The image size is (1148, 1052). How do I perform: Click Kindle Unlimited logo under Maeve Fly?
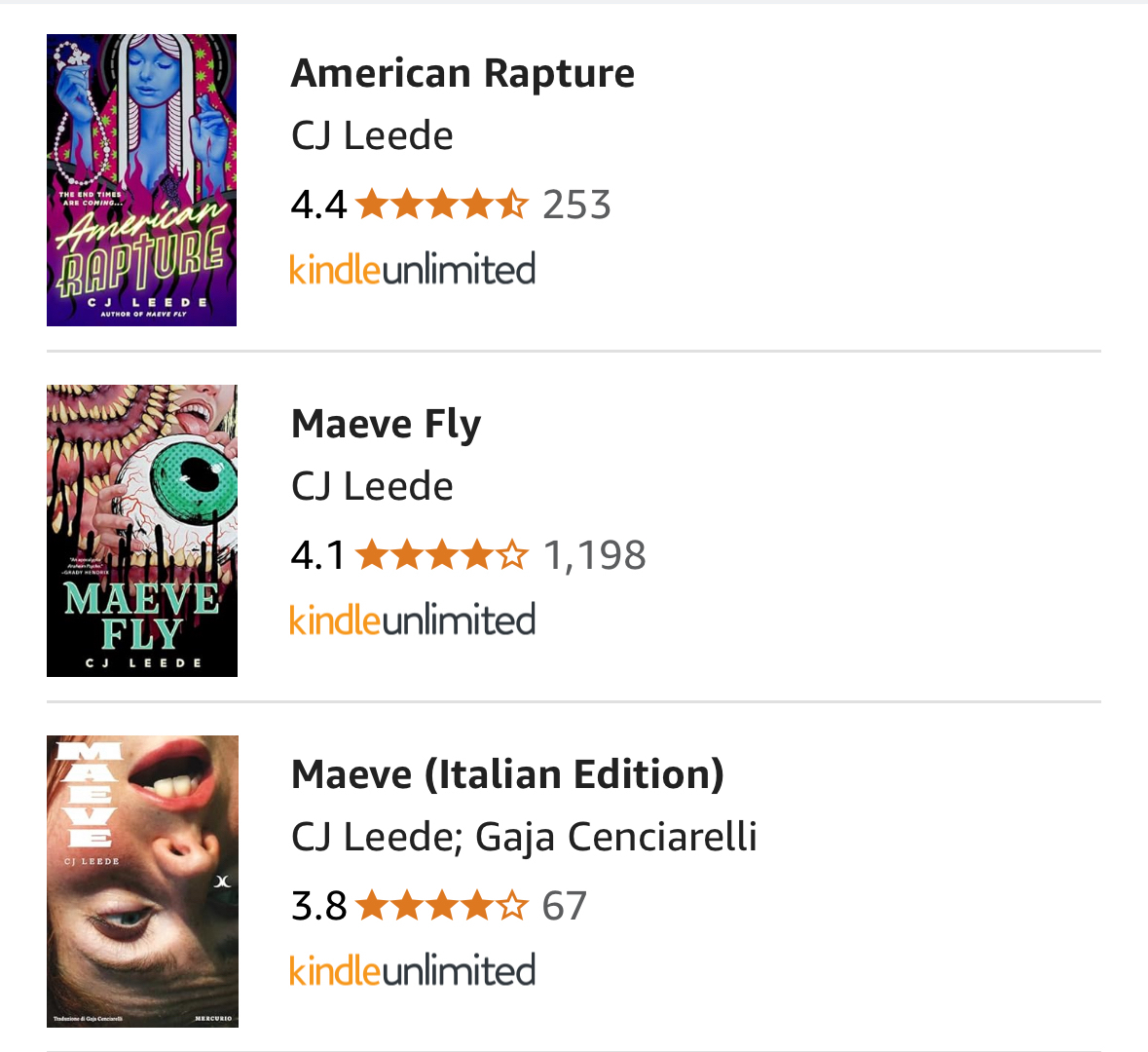tap(413, 620)
